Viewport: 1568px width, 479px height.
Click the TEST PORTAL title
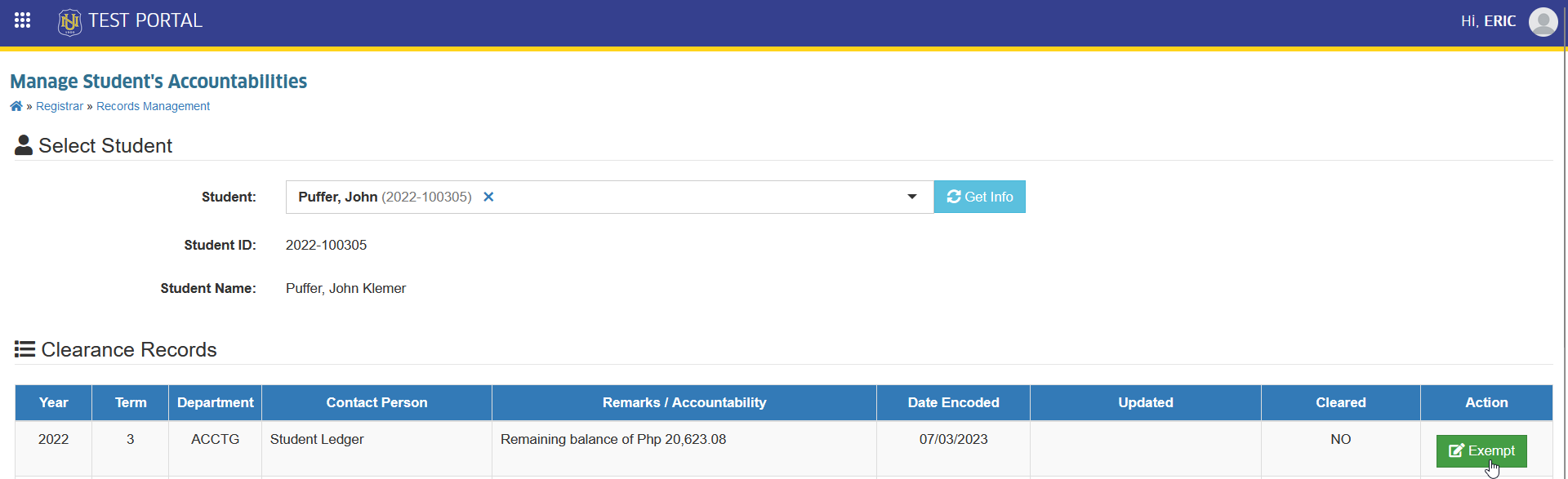coord(145,20)
